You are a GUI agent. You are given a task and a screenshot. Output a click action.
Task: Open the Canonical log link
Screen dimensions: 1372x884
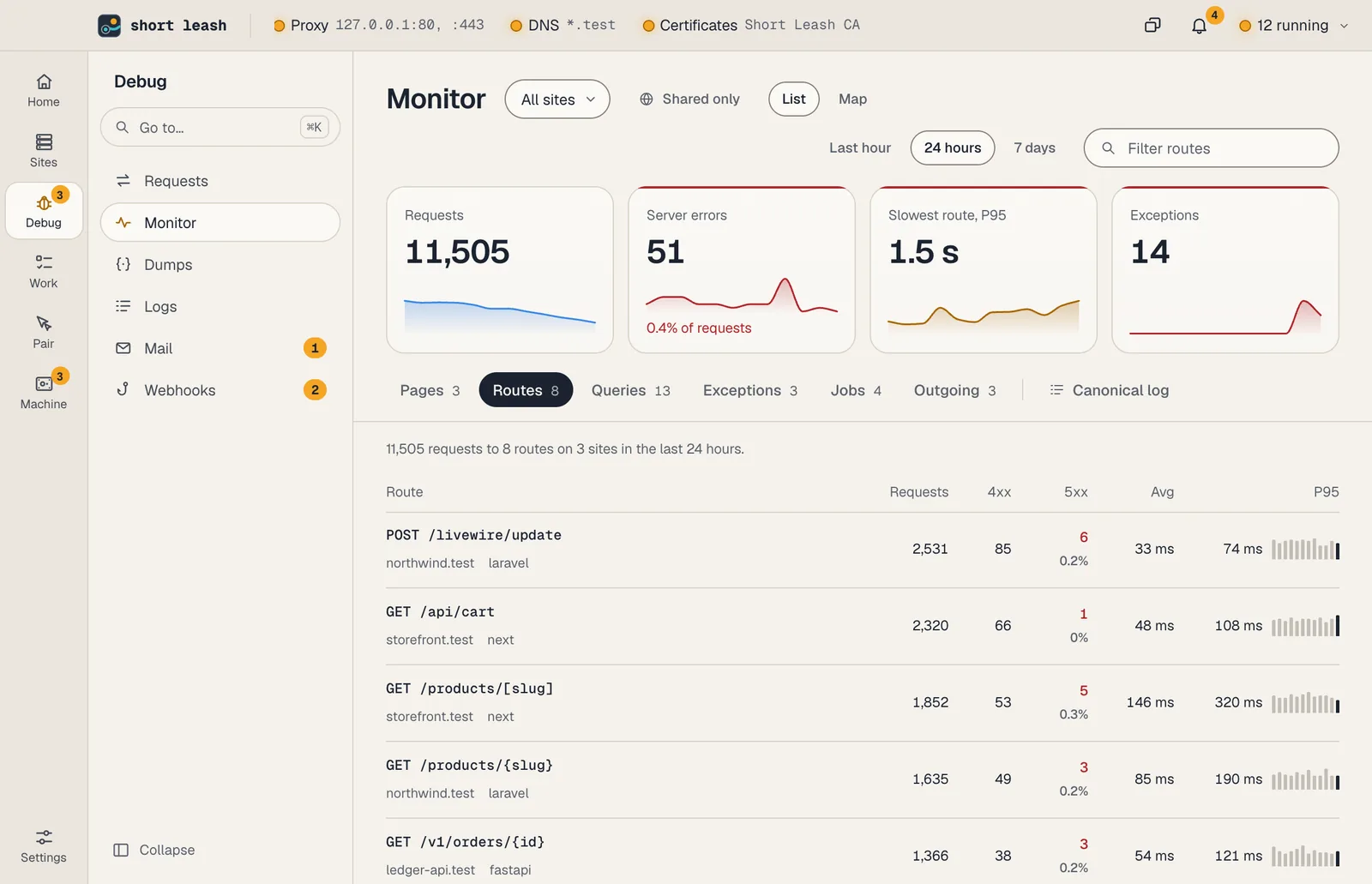(1110, 390)
